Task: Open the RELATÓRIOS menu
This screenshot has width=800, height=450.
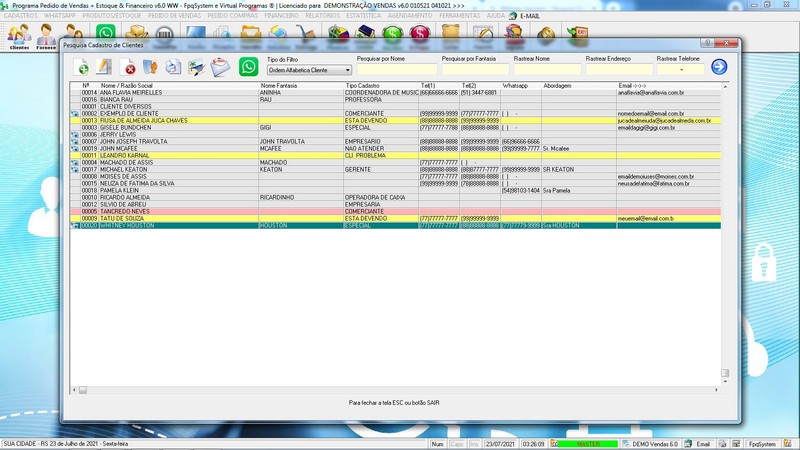Action: [322, 16]
